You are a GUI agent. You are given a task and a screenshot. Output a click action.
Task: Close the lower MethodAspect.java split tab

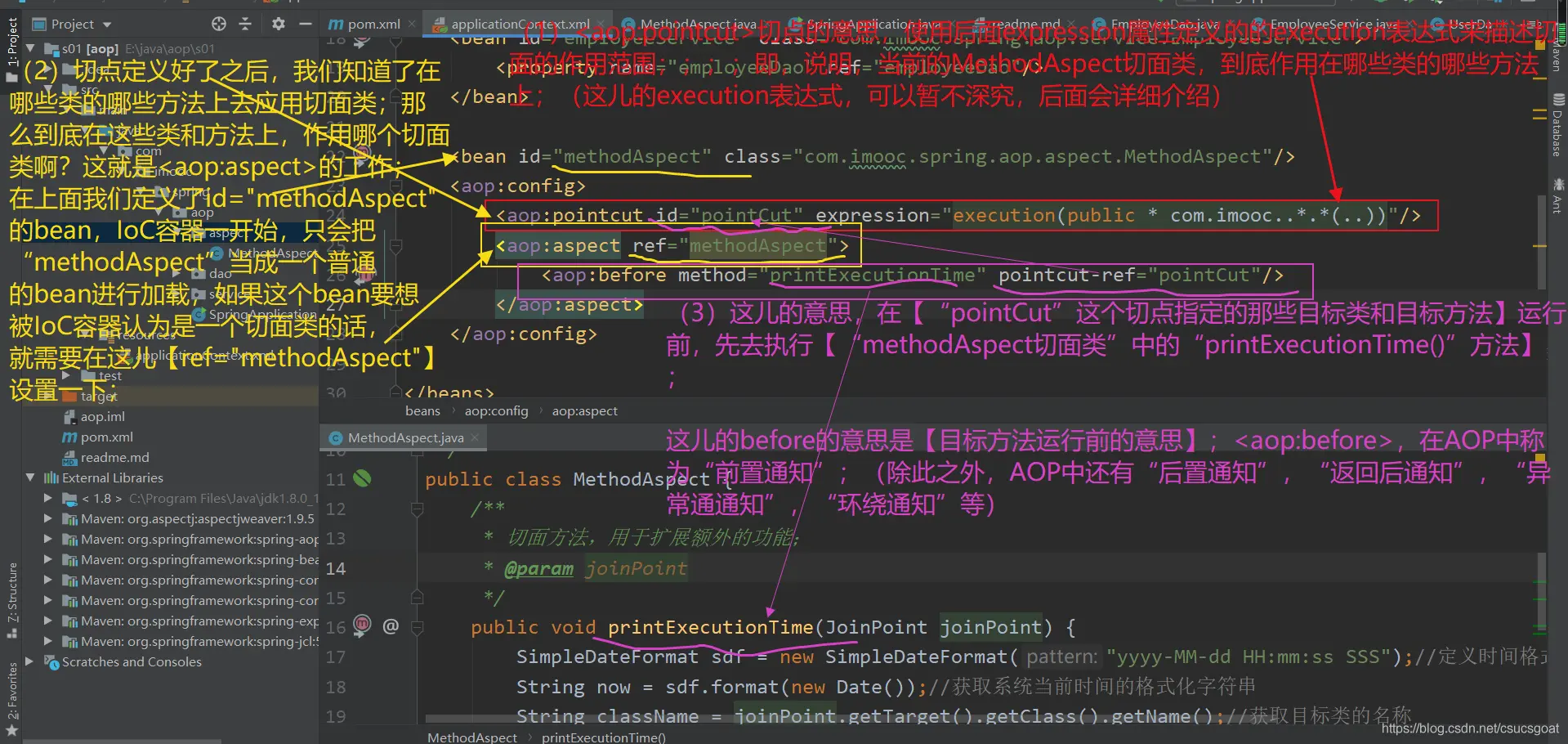[475, 438]
